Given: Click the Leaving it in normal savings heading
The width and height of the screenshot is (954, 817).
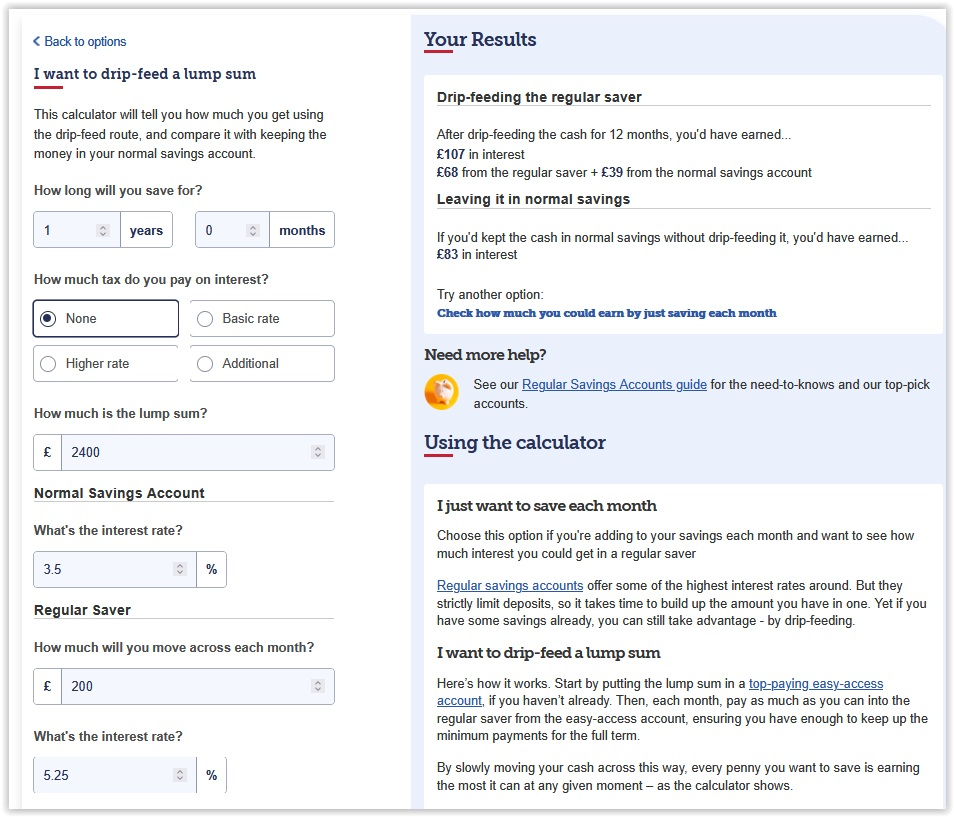Looking at the screenshot, I should (x=533, y=200).
